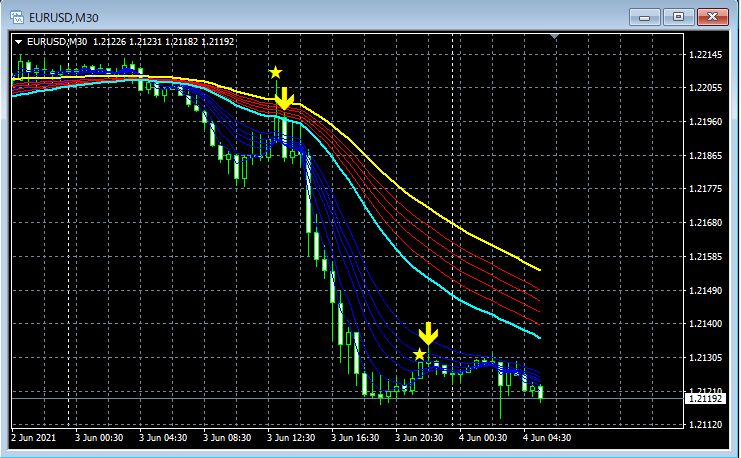Click the chart window icon in title bar
The image size is (741, 458).
17,17
